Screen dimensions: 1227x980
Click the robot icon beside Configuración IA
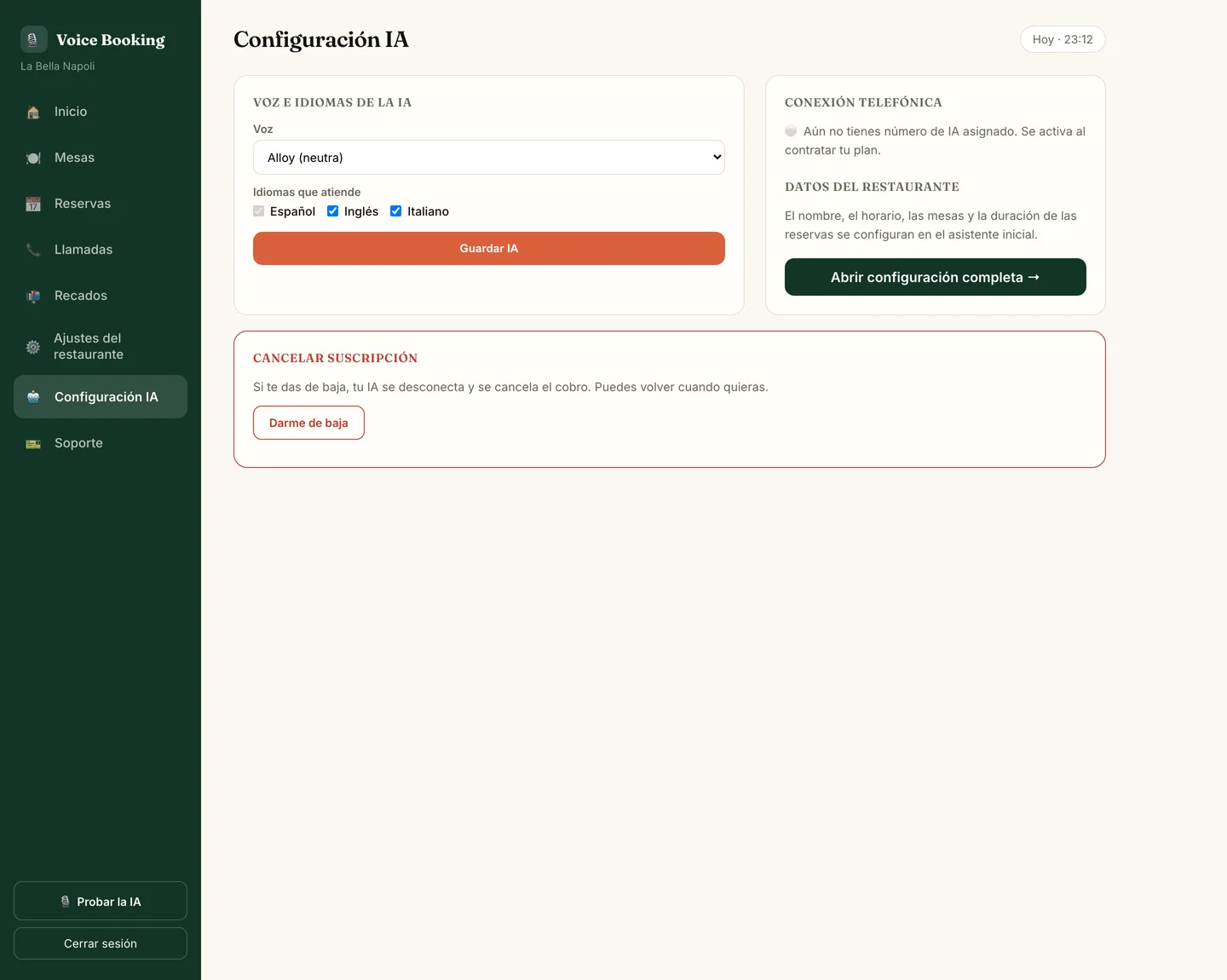point(33,397)
